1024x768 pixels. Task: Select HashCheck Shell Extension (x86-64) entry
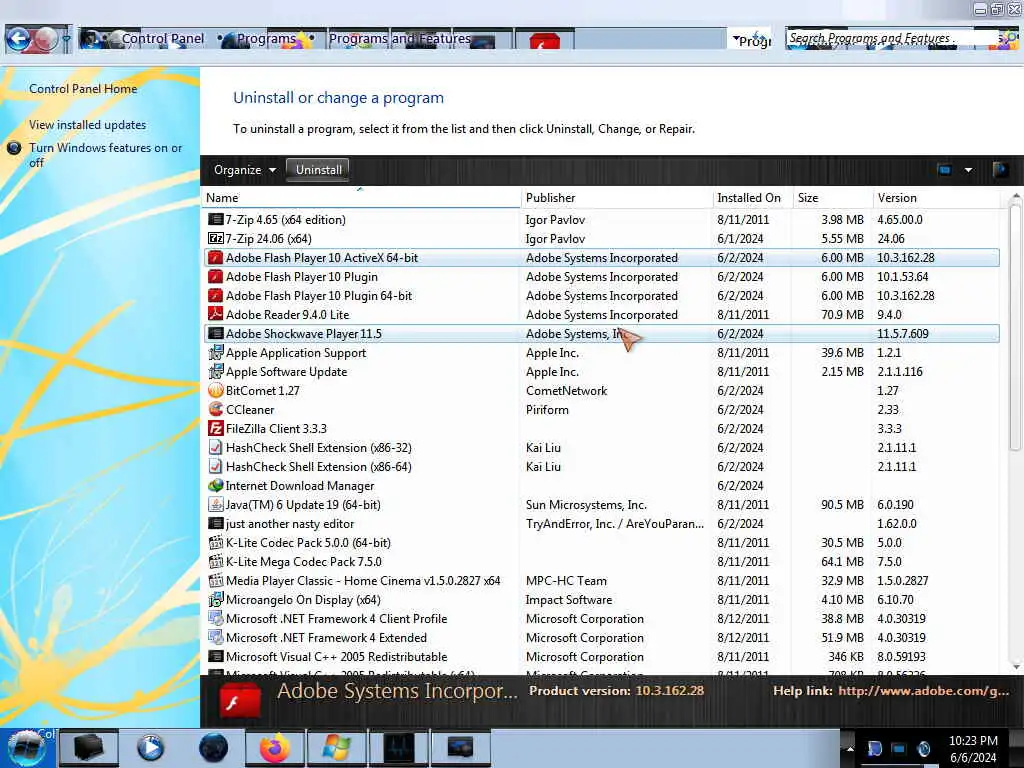[601, 466]
